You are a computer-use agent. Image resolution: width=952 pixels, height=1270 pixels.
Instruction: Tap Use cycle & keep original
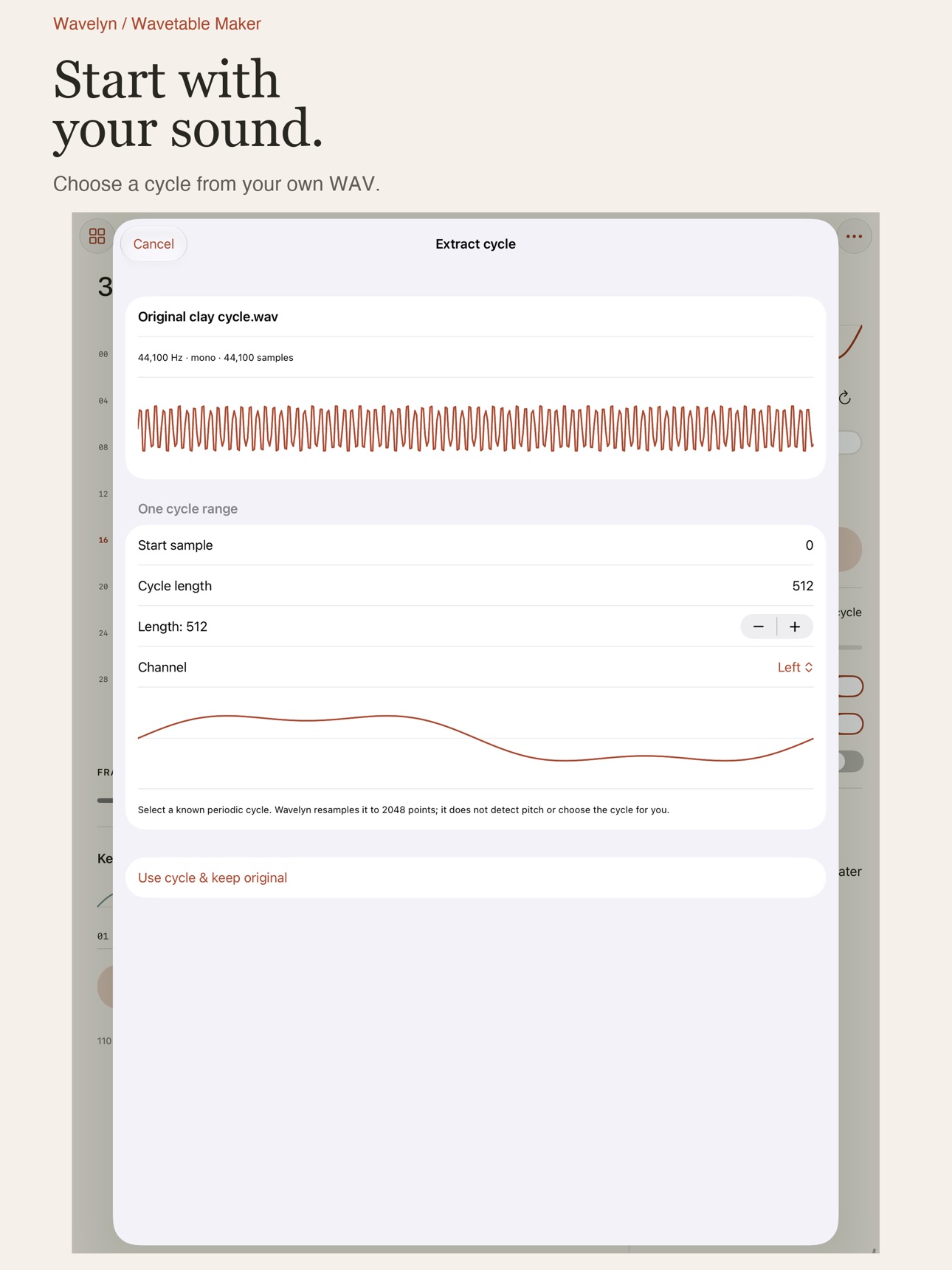[x=475, y=877]
